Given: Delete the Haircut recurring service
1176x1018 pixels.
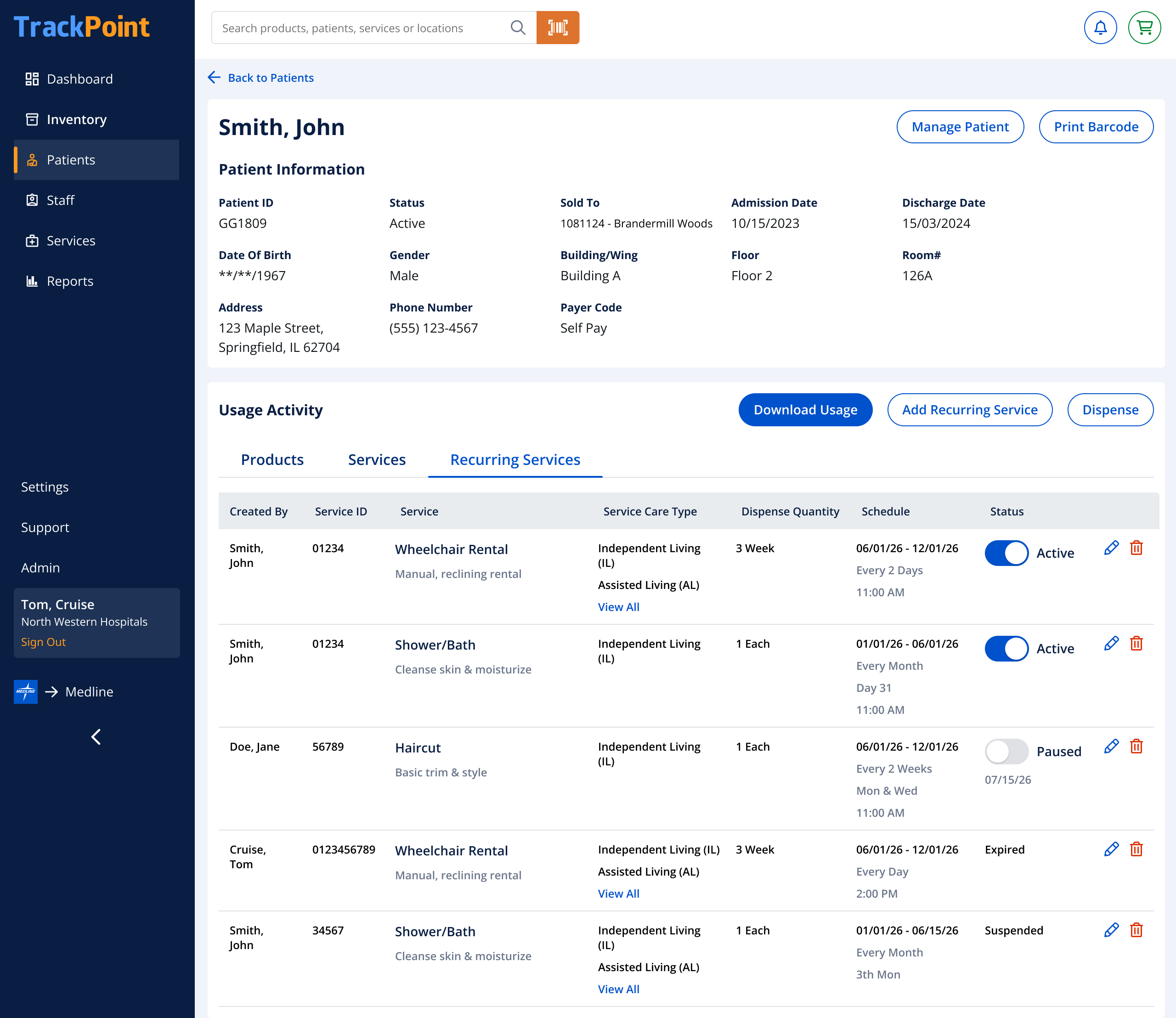Looking at the screenshot, I should pyautogui.click(x=1136, y=746).
